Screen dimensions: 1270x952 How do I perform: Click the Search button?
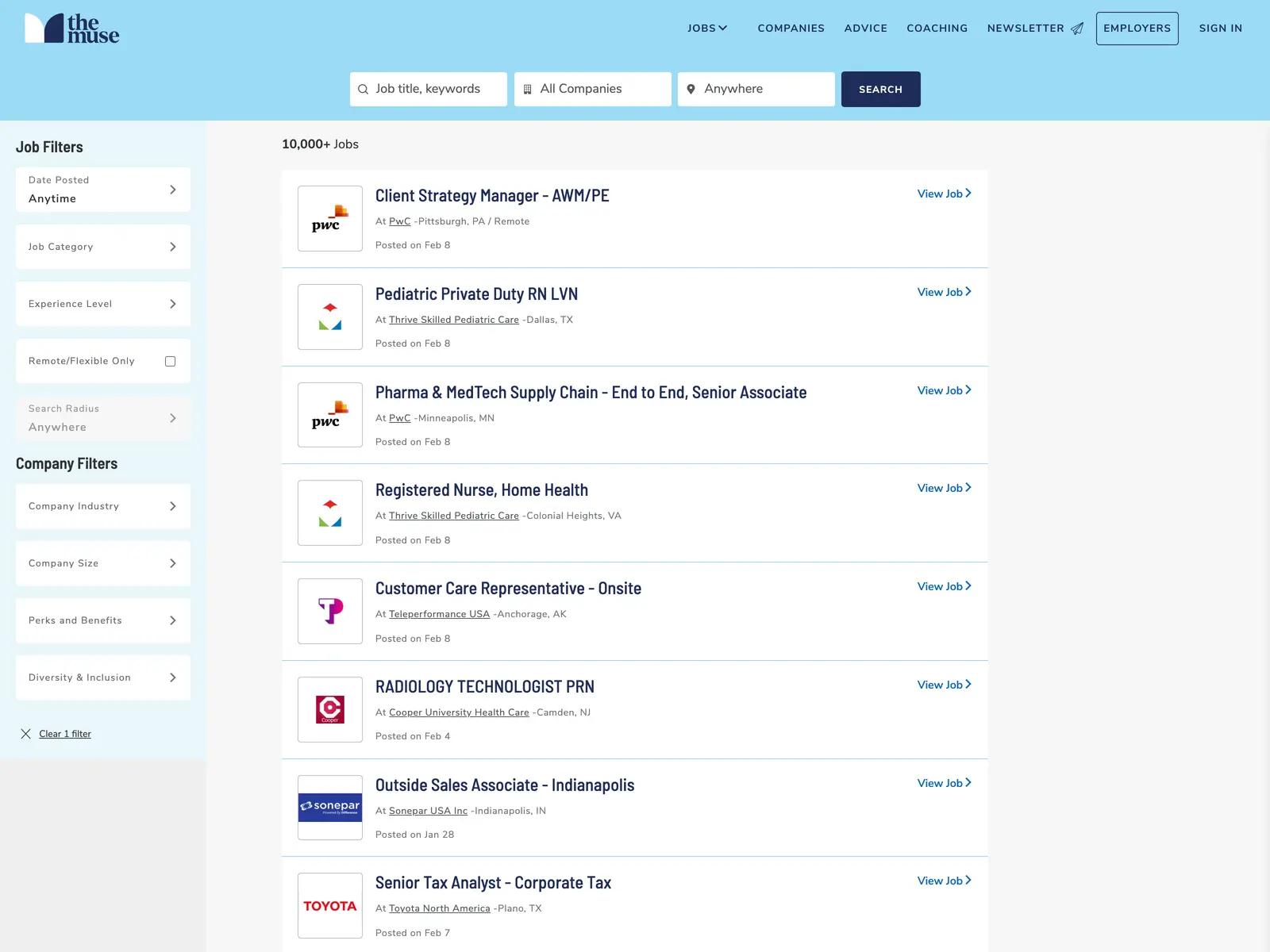pos(880,89)
